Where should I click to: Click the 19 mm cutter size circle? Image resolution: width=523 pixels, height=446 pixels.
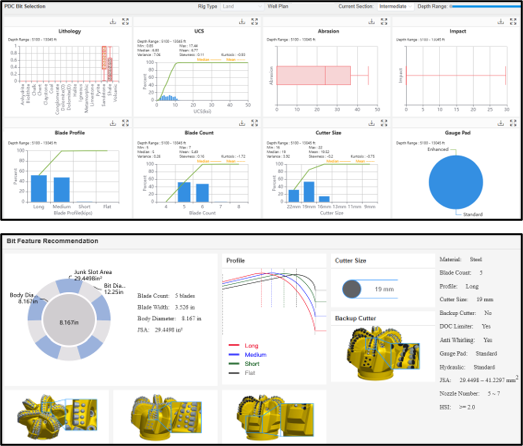352,289
